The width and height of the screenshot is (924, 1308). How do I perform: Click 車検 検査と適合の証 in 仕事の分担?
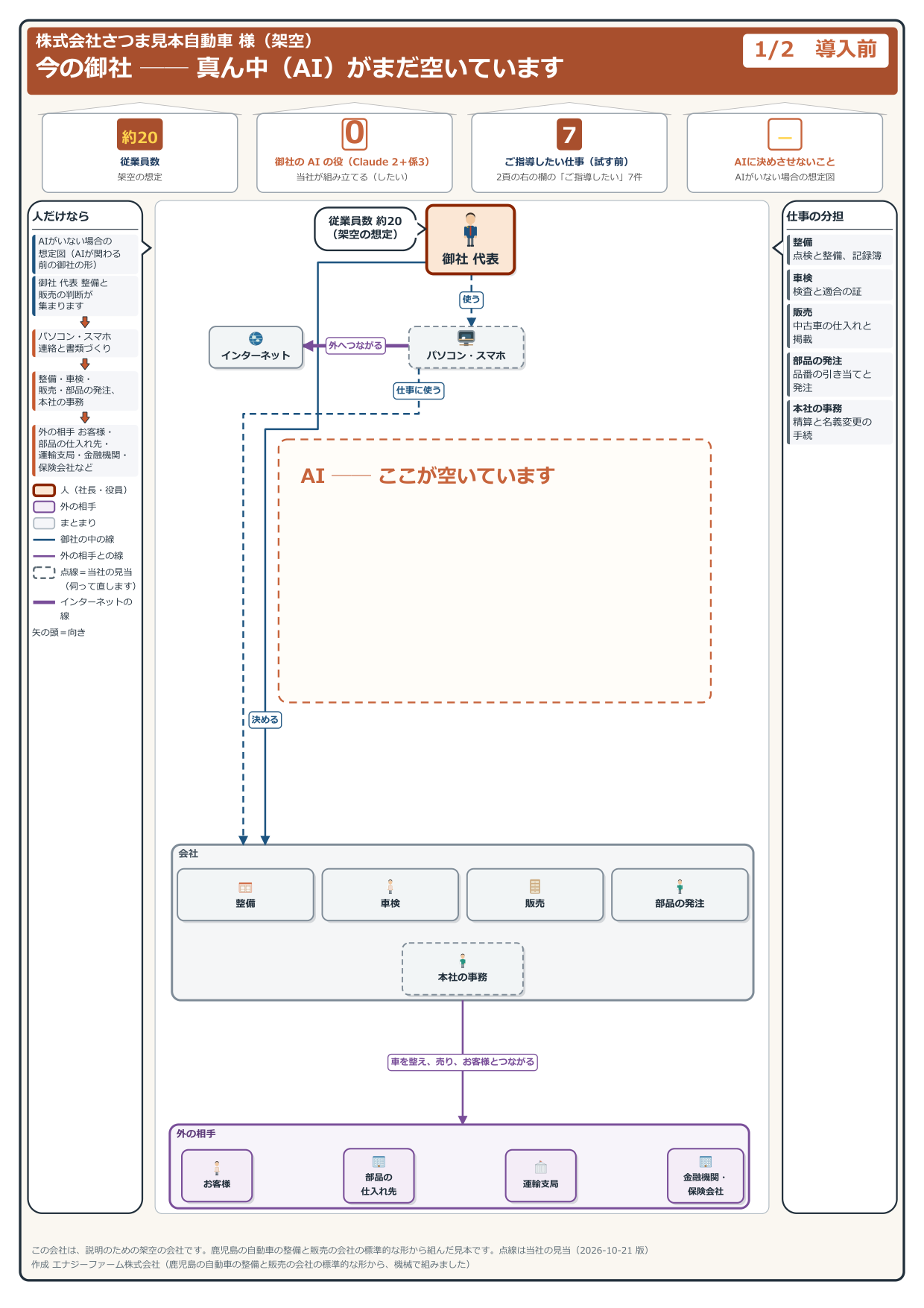click(840, 285)
